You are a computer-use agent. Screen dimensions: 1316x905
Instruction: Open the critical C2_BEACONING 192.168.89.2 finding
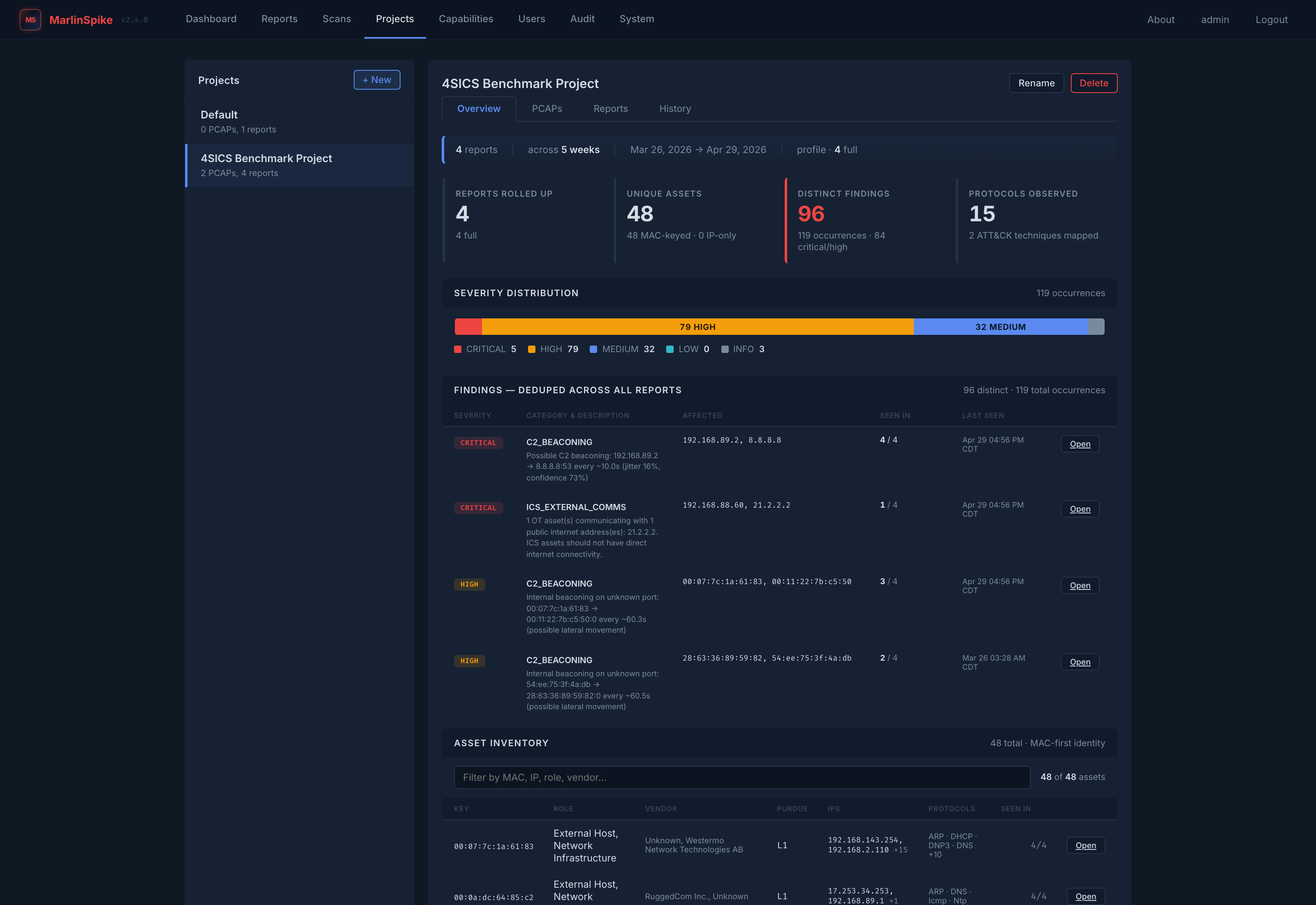1080,444
